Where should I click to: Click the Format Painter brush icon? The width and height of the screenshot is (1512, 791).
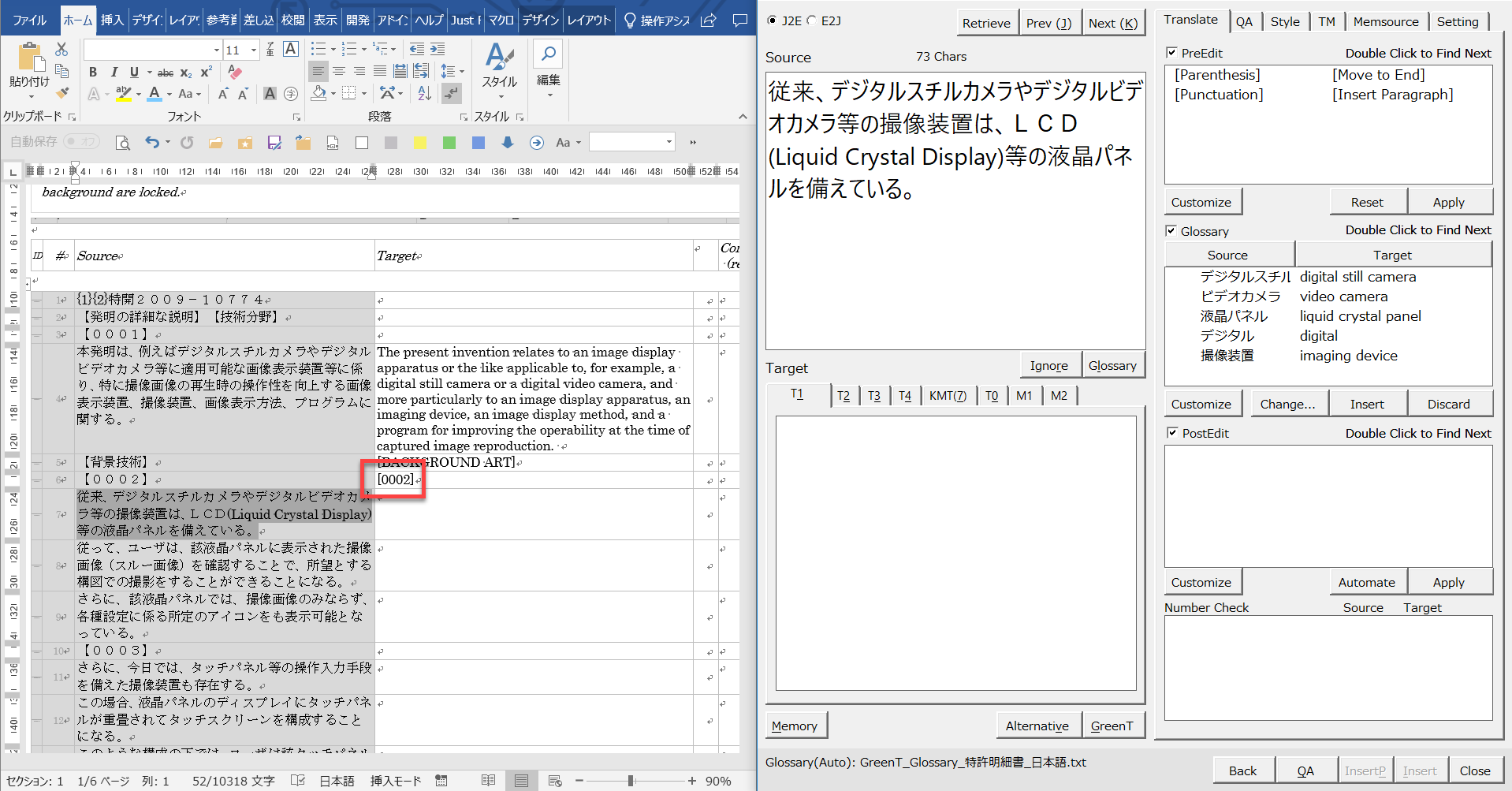point(62,94)
